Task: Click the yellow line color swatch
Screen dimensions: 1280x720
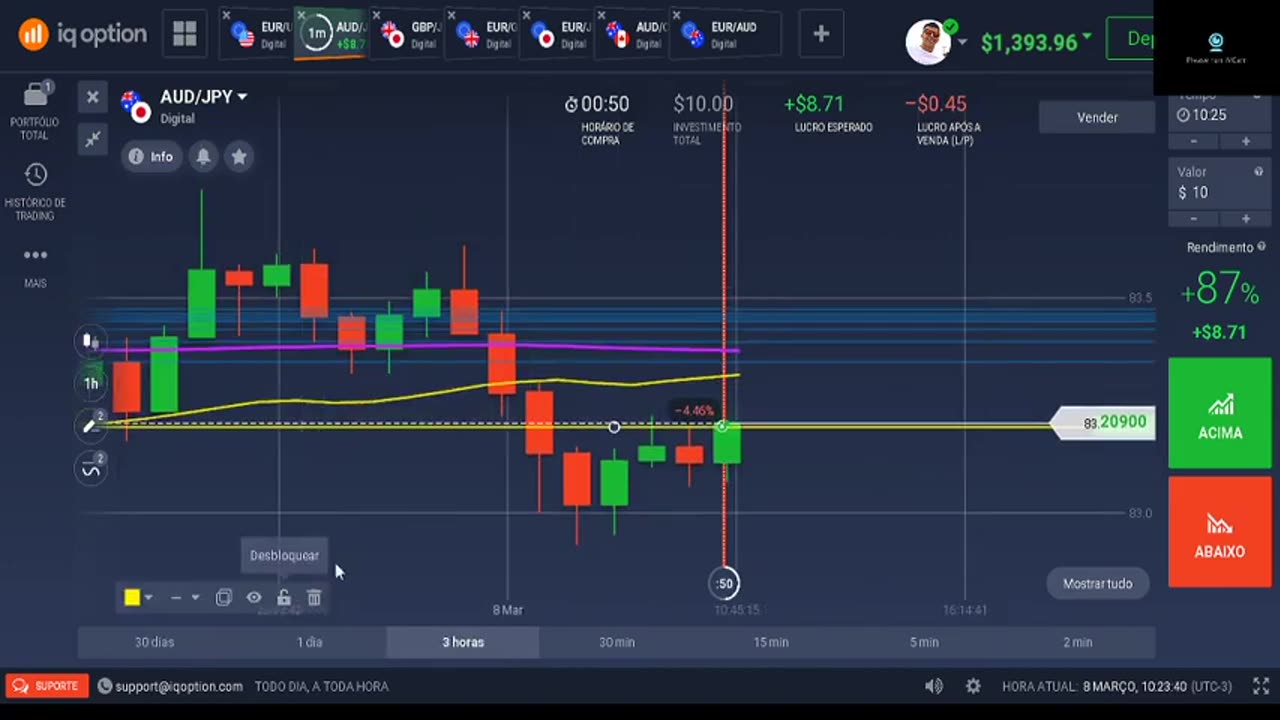Action: [132, 598]
